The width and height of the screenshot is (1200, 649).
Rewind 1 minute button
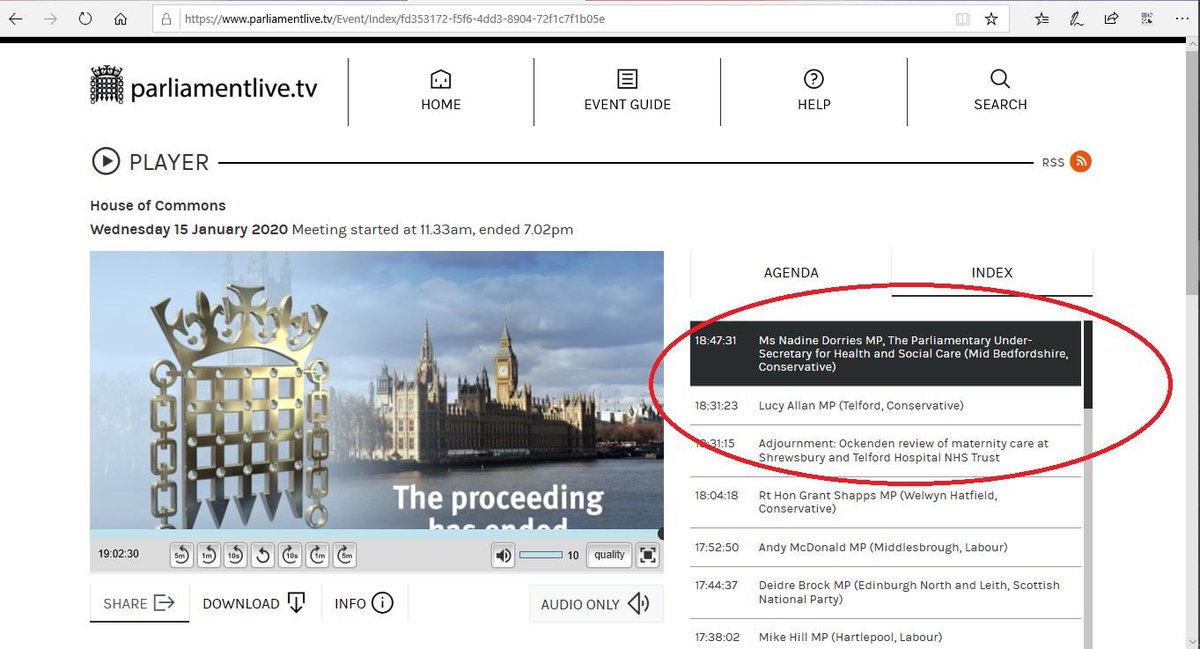point(208,555)
